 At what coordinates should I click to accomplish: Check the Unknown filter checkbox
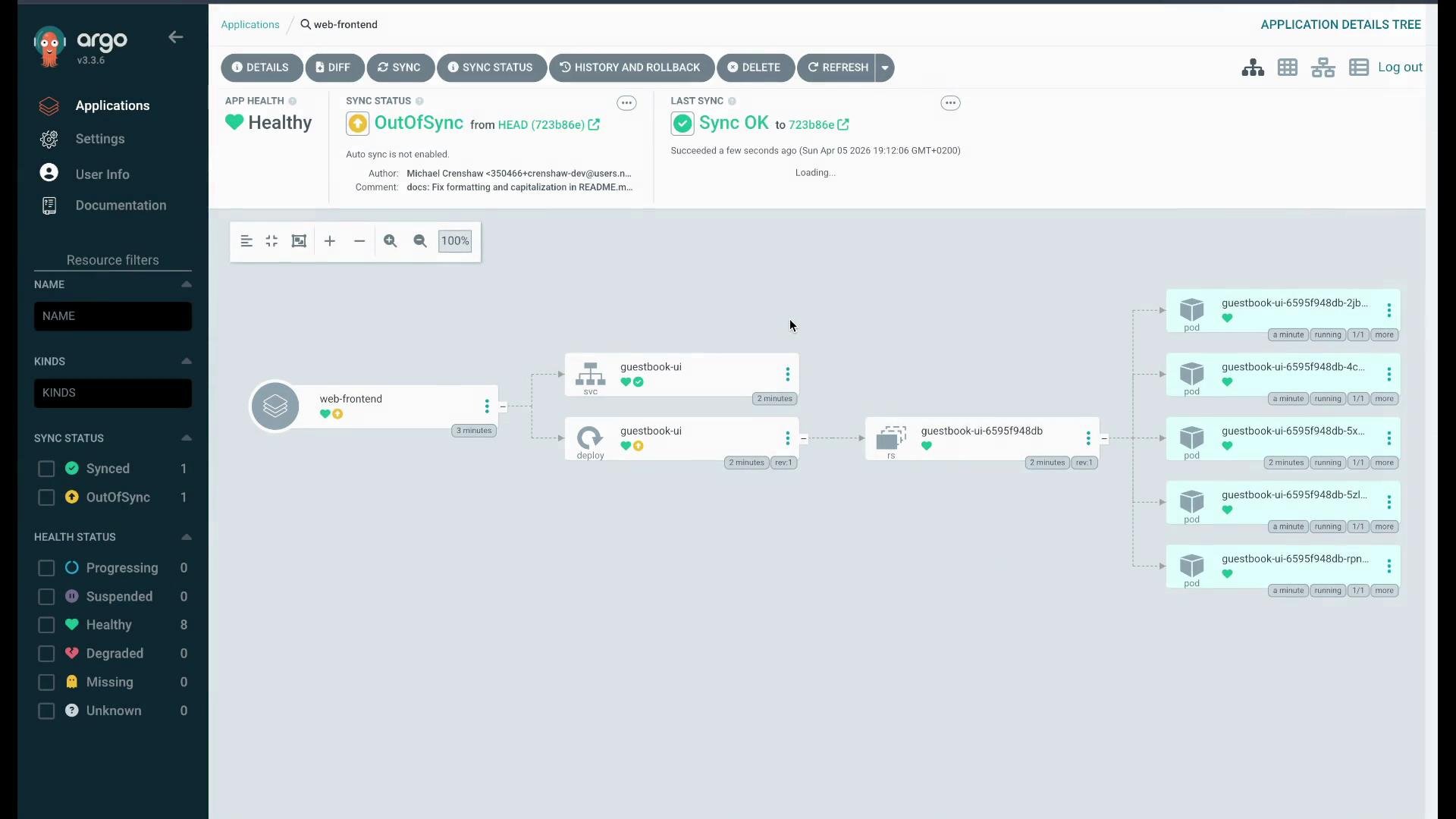[46, 711]
